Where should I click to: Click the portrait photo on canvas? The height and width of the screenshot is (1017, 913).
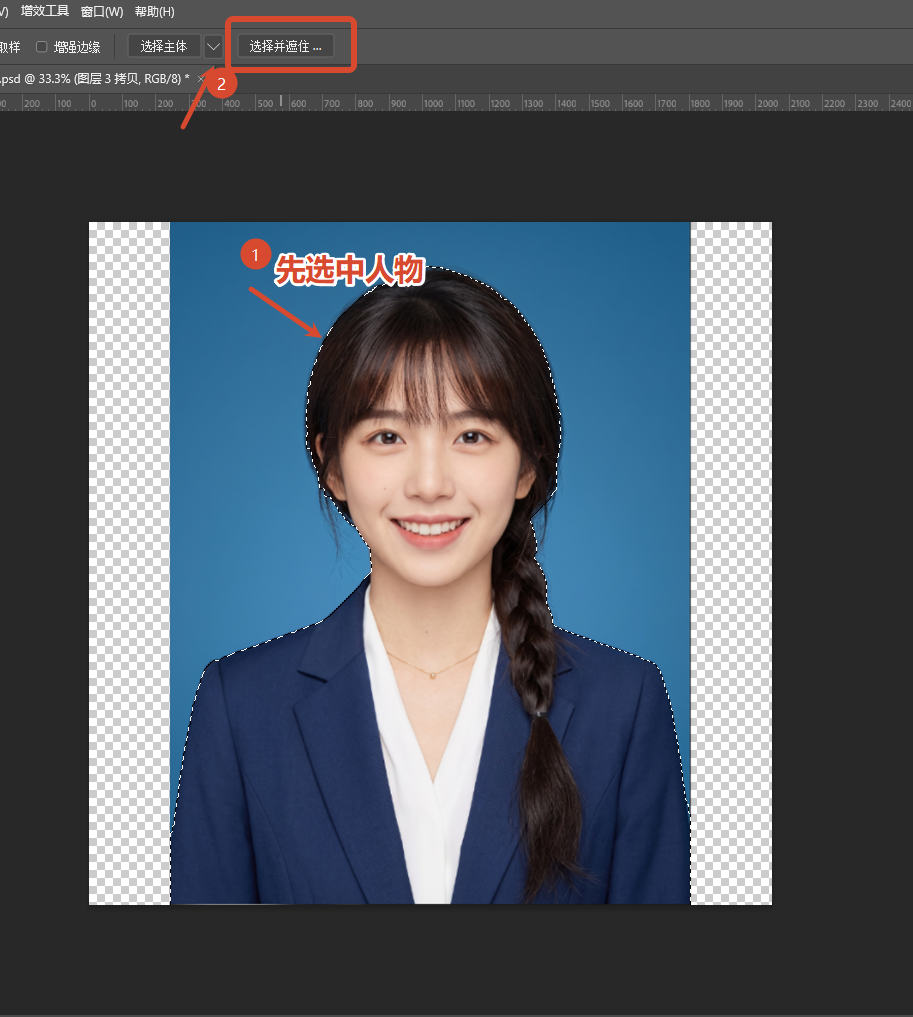point(430,562)
